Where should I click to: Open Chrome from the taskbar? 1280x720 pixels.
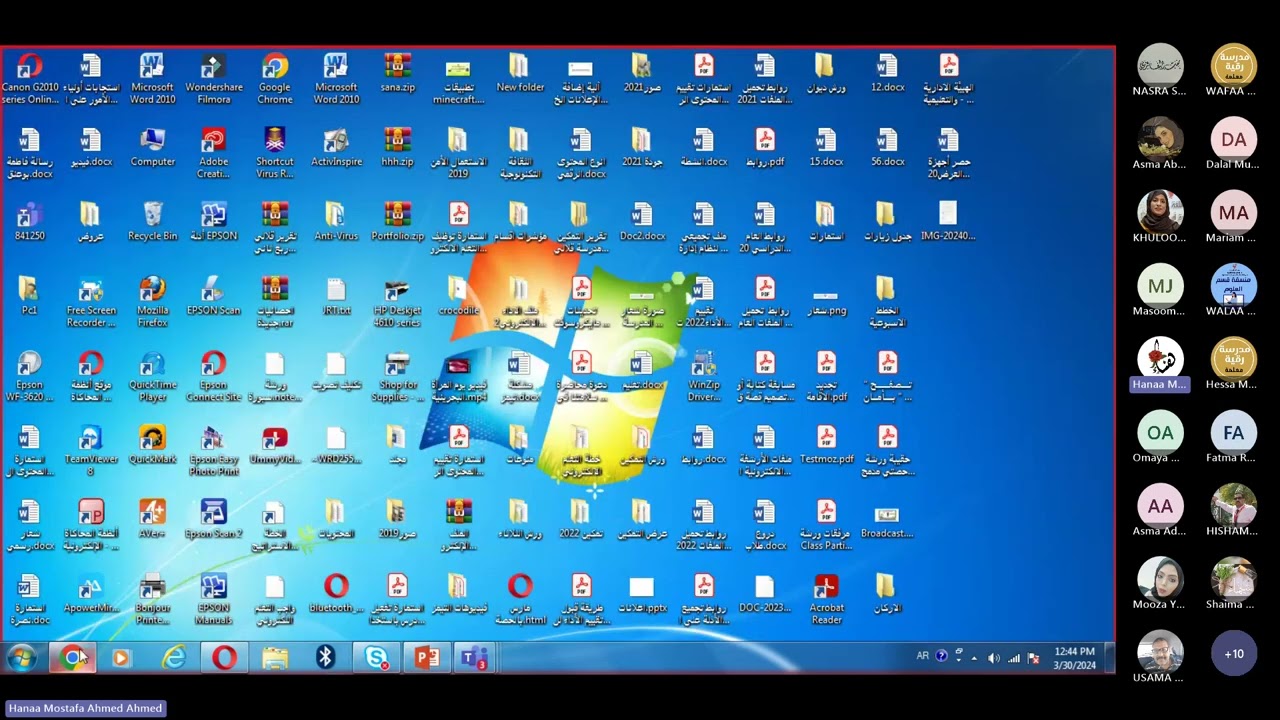click(72, 657)
